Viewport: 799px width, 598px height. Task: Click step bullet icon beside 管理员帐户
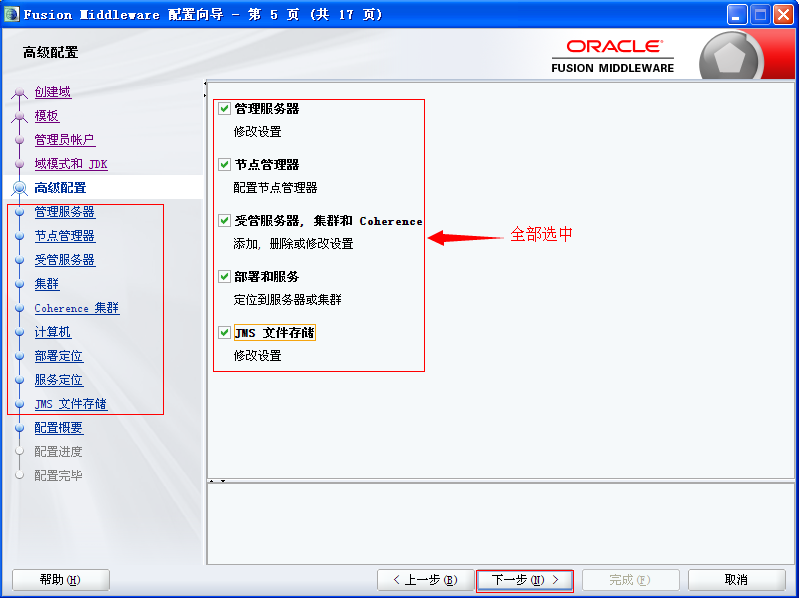19,140
